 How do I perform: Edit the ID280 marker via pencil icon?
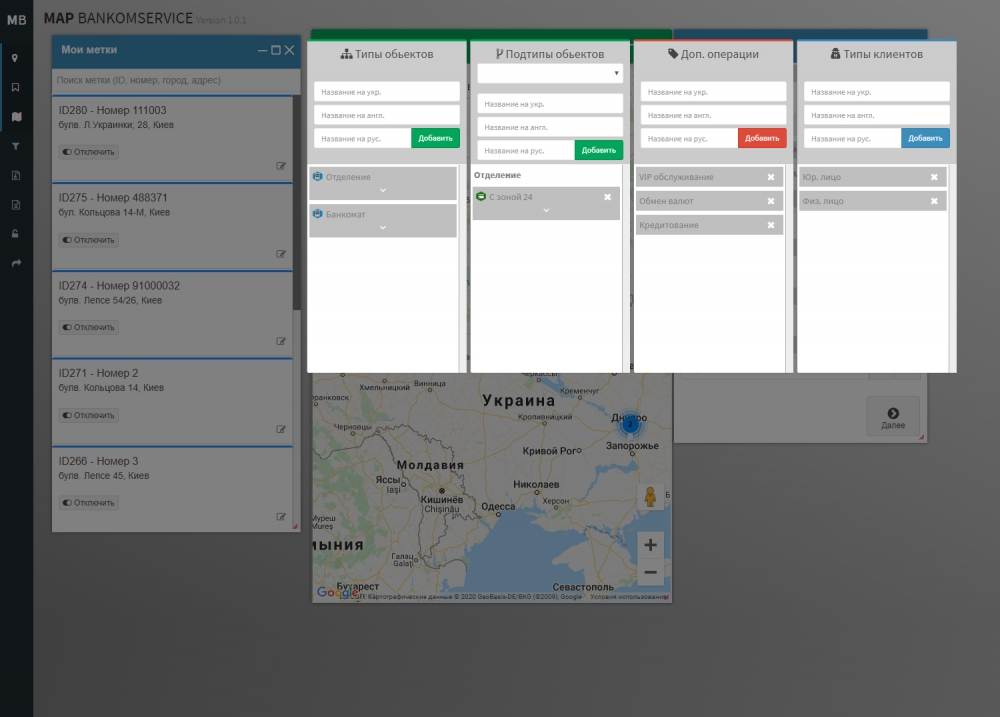tap(281, 166)
